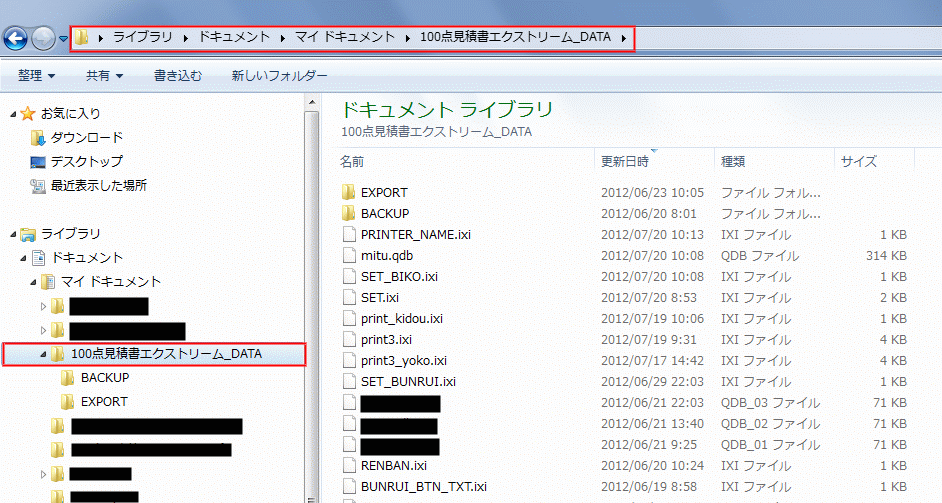The width and height of the screenshot is (942, 503).
Task: Click the navigation pane scroll up arrow
Action: [x=312, y=103]
